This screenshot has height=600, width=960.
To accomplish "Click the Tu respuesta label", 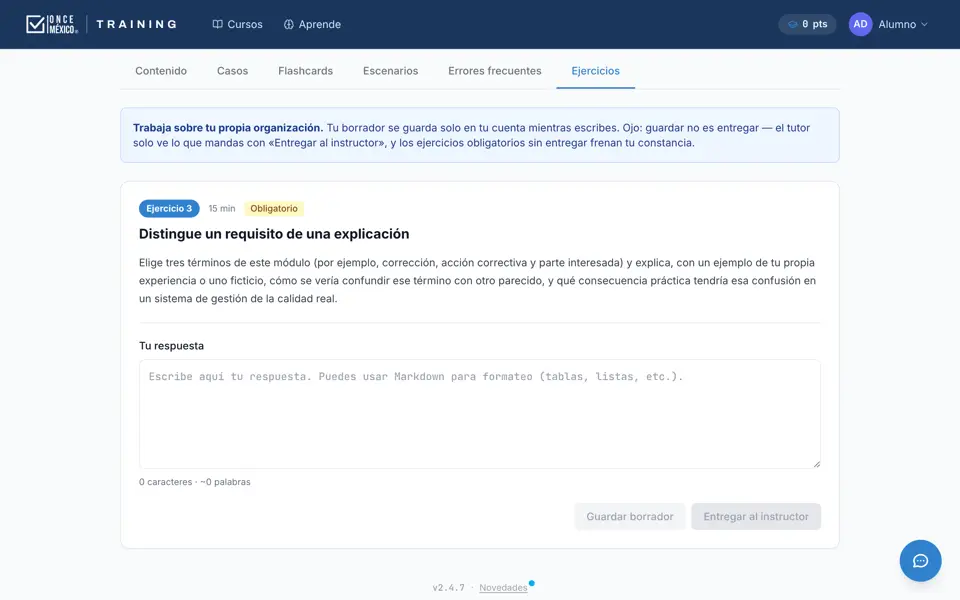I will pos(171,346).
